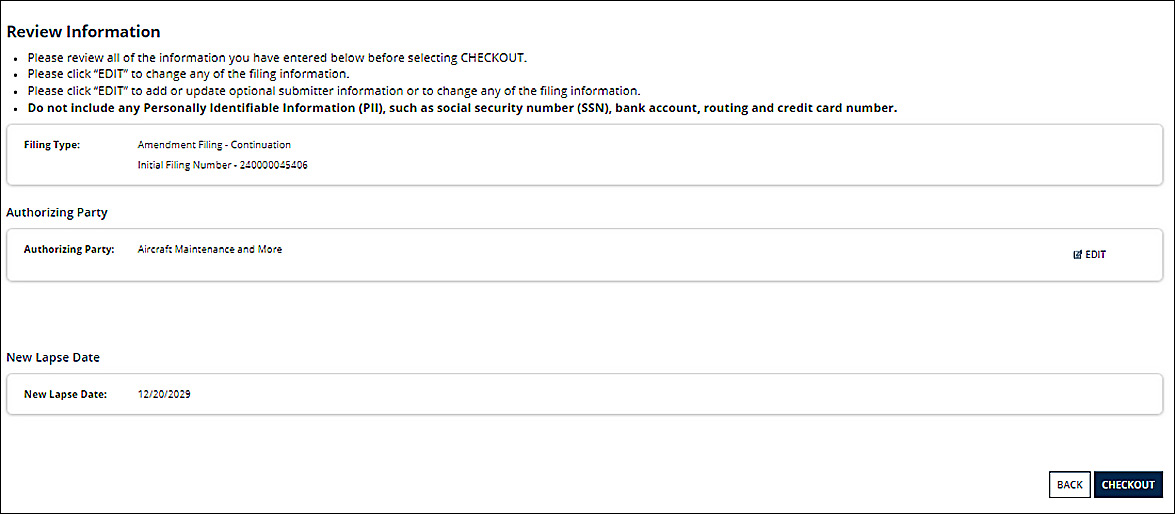Click the instruction mentioning optional submitter information
This screenshot has height=514, width=1175.
click(334, 92)
